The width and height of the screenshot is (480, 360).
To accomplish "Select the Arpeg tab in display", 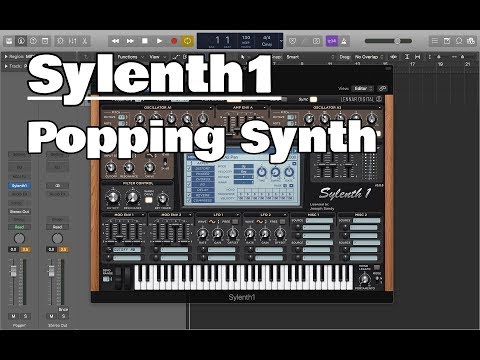I will pos(203,163).
